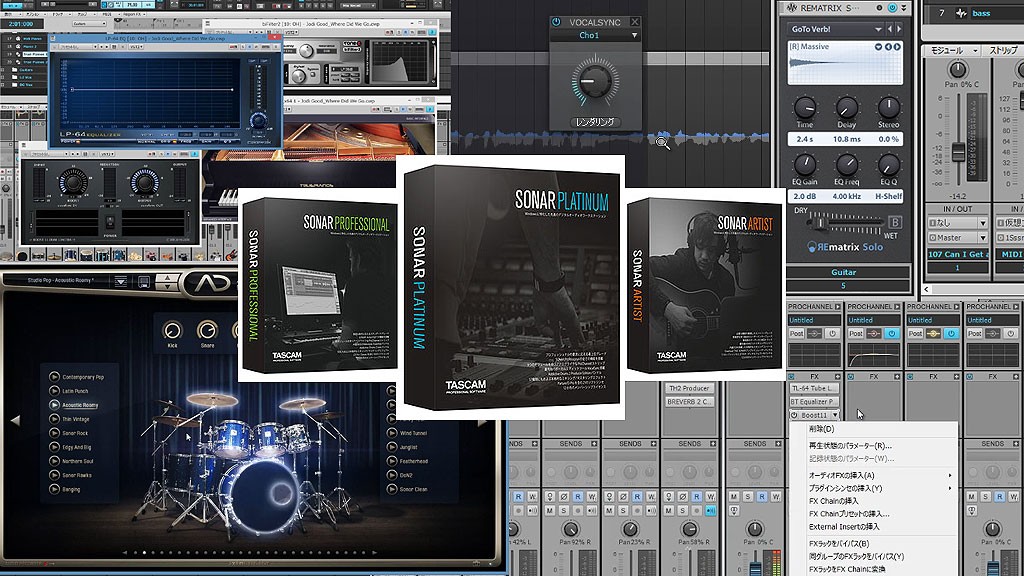Image resolution: width=1024 pixels, height=576 pixels.
Task: Toggle Boost11 effect power button
Action: click(x=795, y=415)
